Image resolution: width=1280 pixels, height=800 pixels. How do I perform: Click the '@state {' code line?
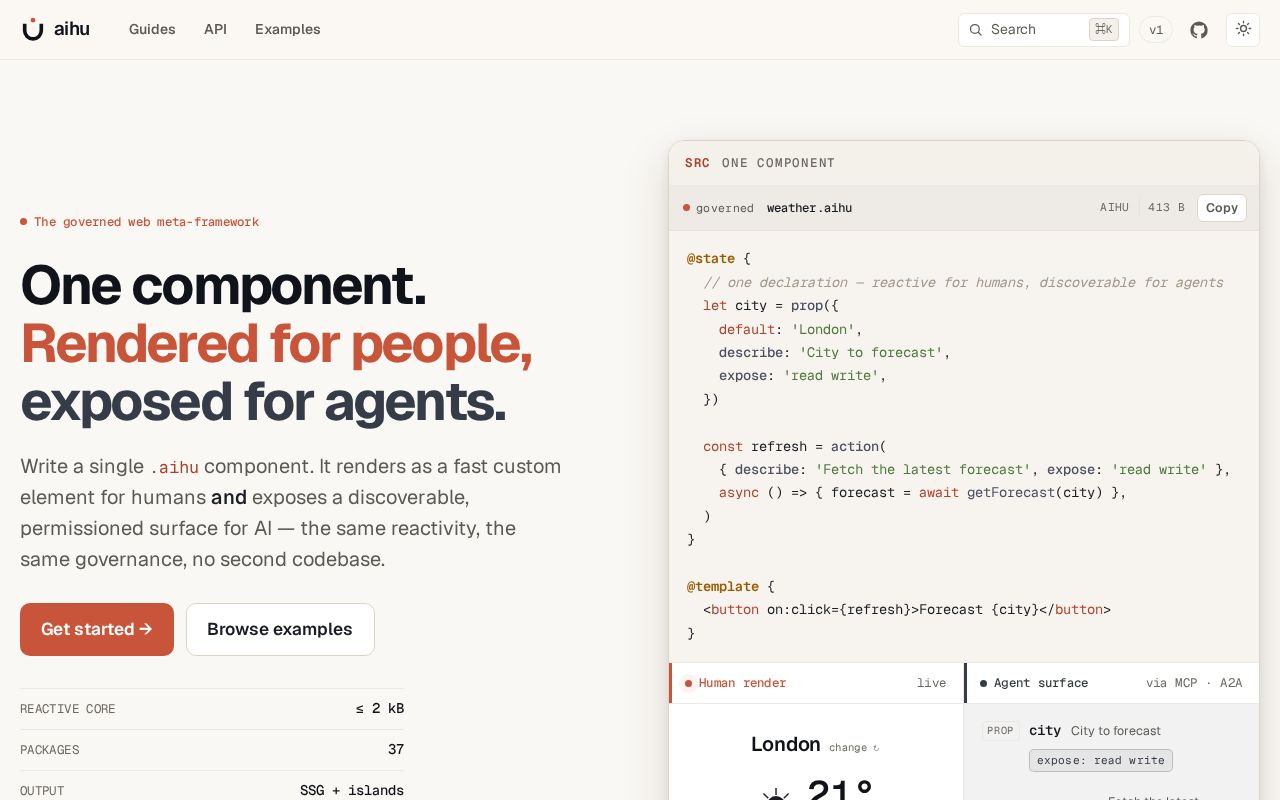point(718,259)
